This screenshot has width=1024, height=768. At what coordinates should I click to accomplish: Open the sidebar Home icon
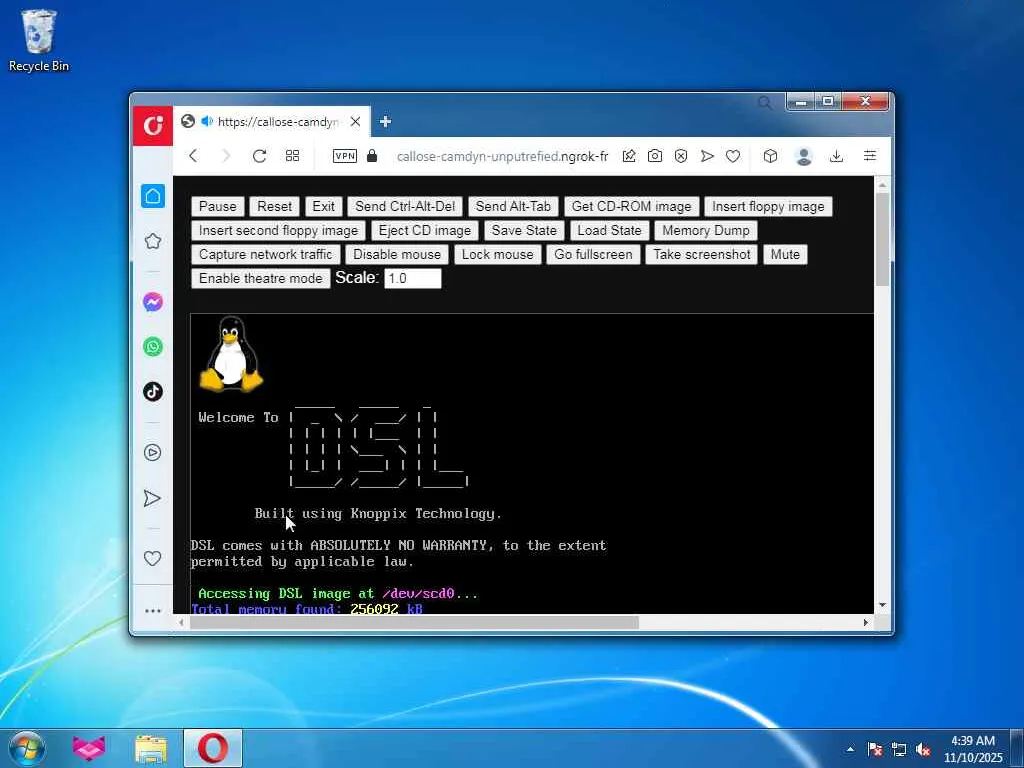point(153,196)
